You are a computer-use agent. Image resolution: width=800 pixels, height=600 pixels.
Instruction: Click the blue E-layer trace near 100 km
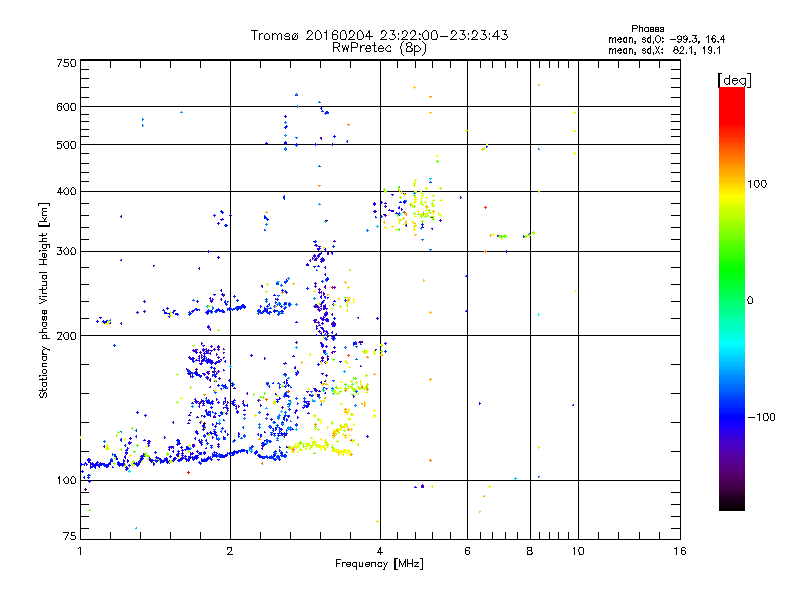pos(184,458)
